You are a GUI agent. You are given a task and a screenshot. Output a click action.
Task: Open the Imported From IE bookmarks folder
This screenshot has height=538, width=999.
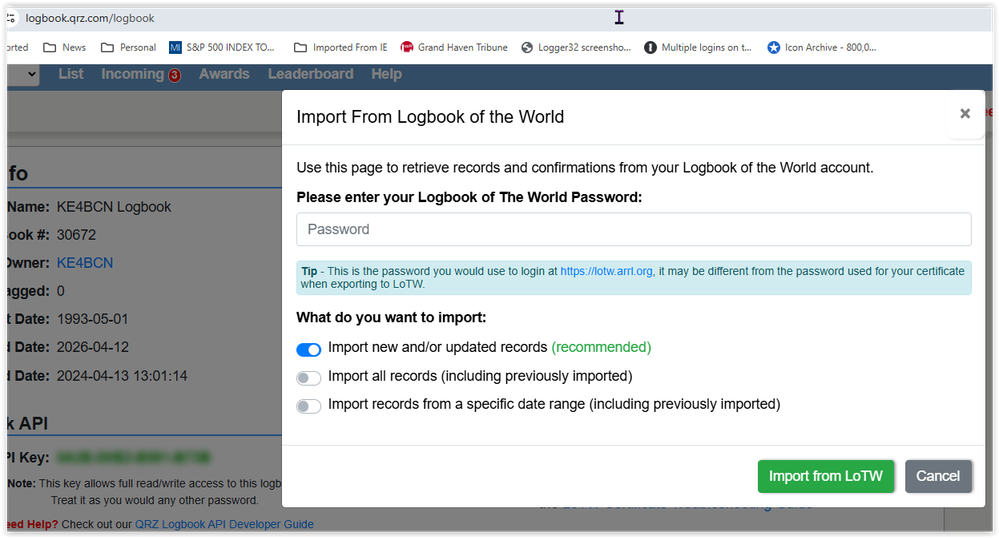point(340,47)
